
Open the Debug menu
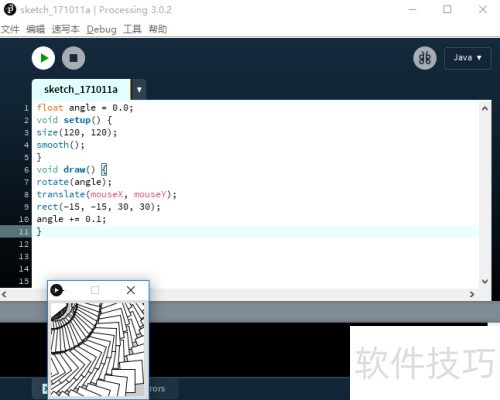[101, 29]
